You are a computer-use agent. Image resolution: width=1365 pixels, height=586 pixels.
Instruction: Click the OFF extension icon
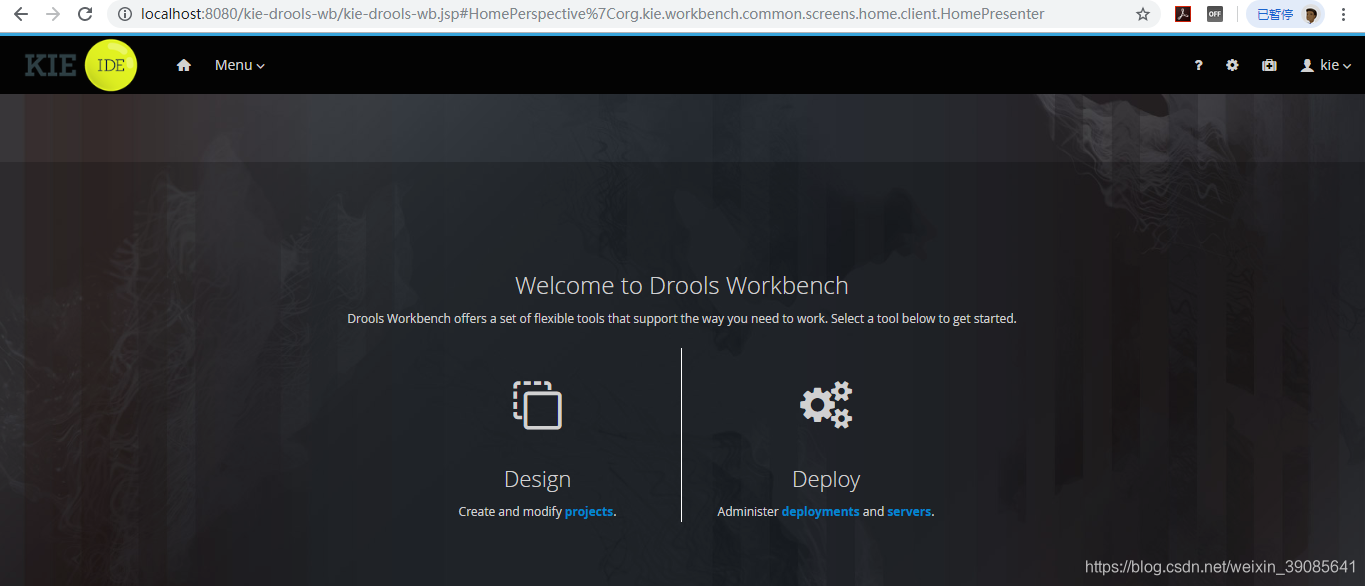click(x=1215, y=14)
